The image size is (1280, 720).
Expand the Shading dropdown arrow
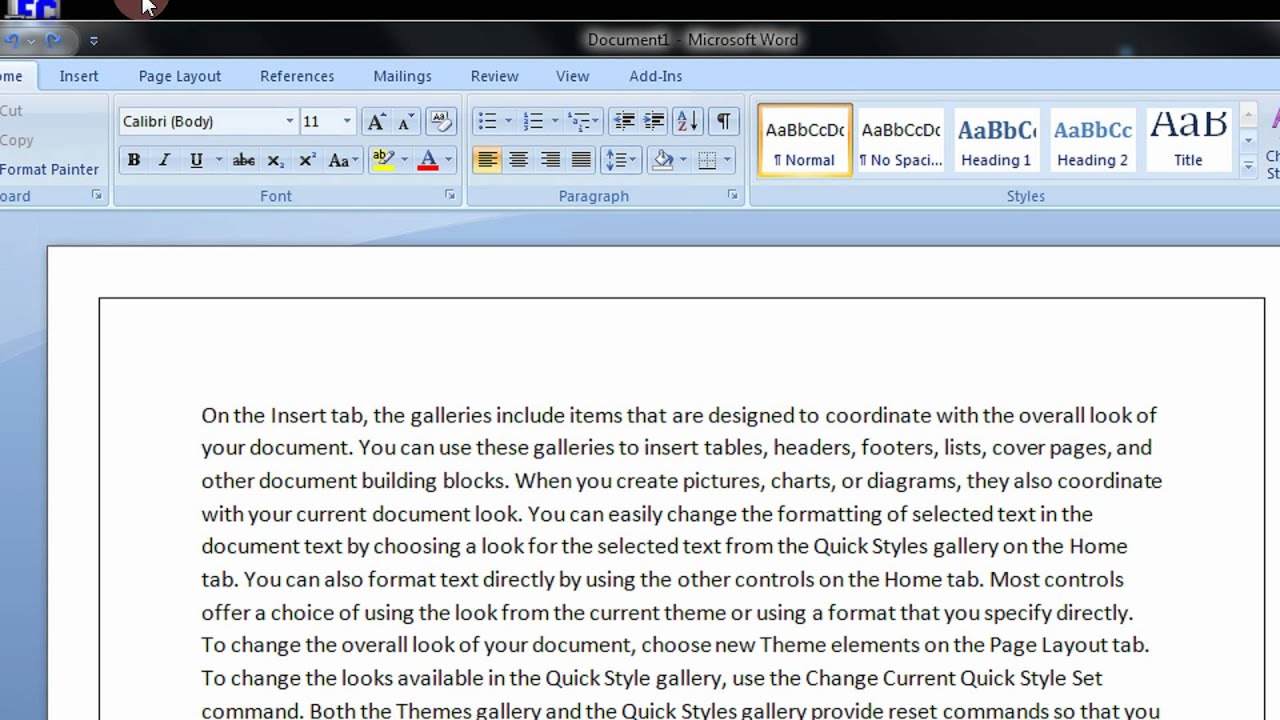(683, 160)
